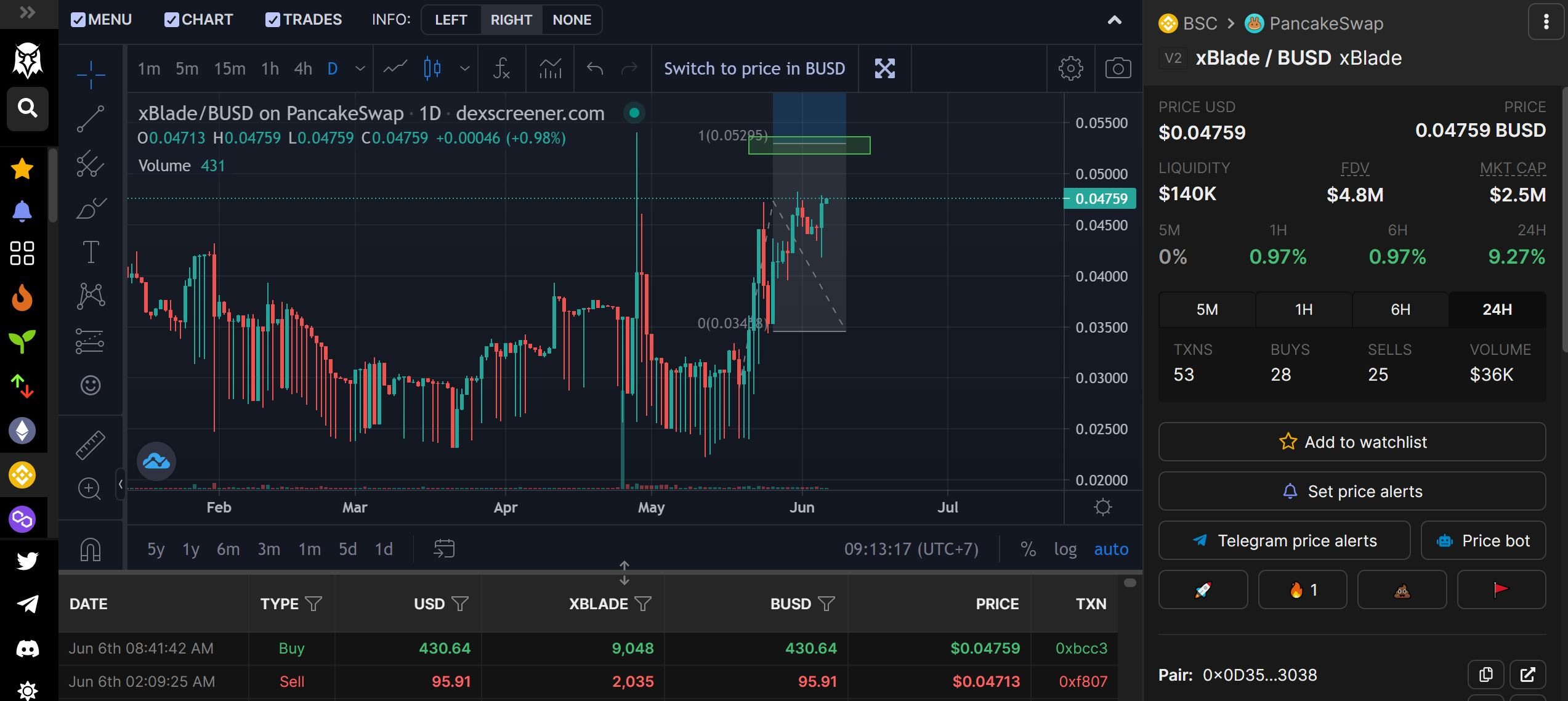Toggle log scale mode
The height and width of the screenshot is (701, 1568).
[x=1065, y=549]
